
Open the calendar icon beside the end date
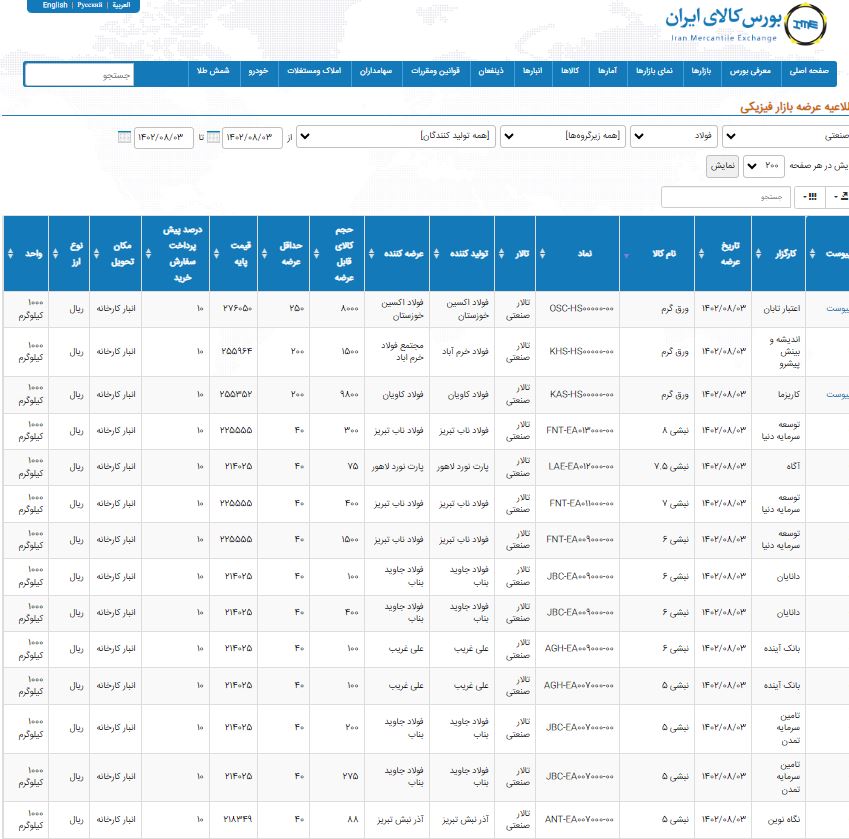125,137
